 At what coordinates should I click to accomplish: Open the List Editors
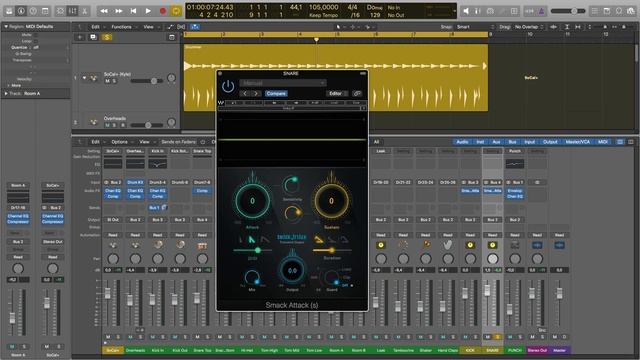tap(595, 11)
